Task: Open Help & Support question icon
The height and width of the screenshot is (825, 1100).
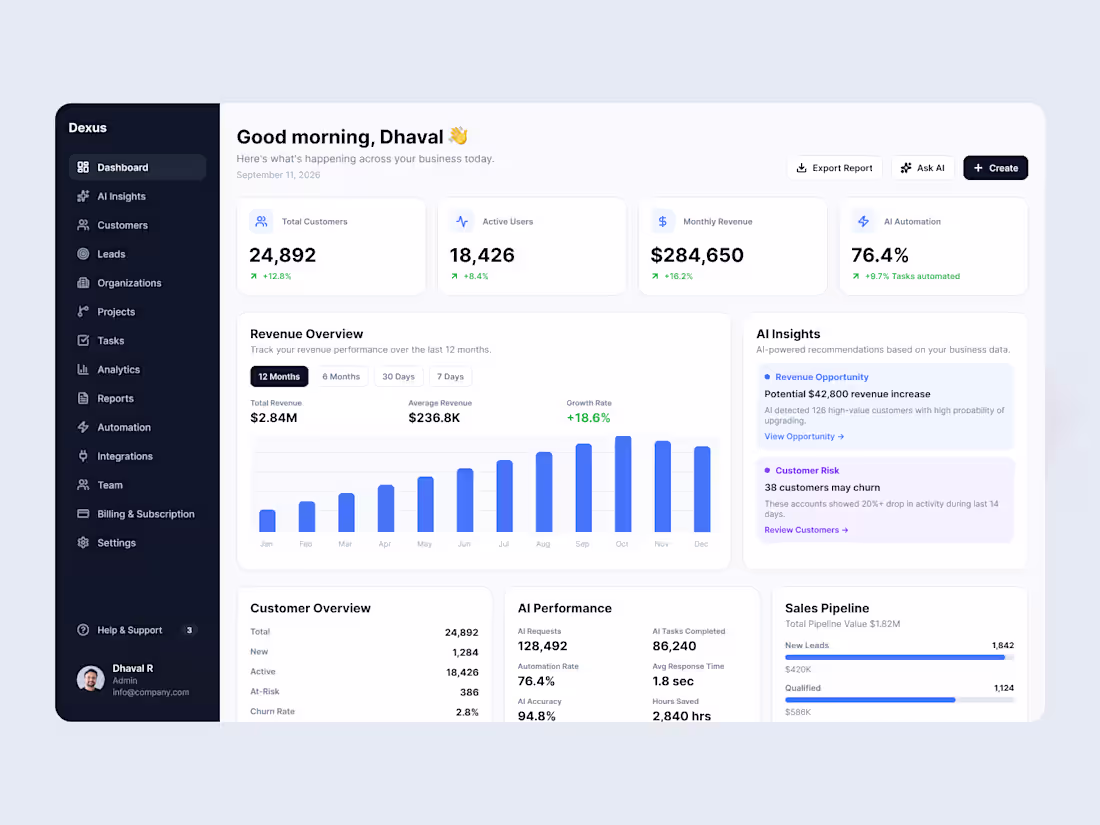Action: pos(83,630)
